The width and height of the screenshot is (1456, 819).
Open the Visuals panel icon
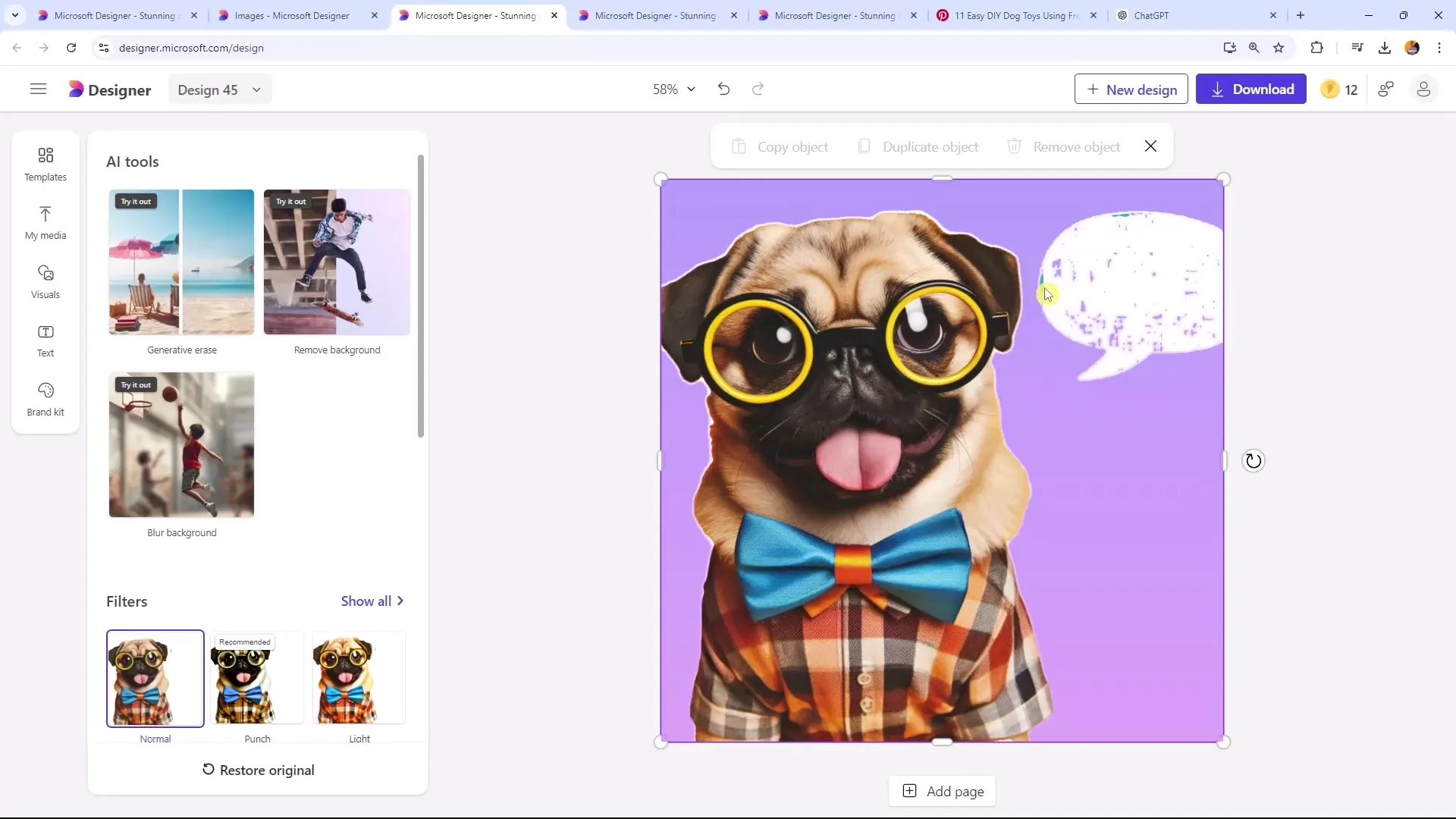click(45, 281)
